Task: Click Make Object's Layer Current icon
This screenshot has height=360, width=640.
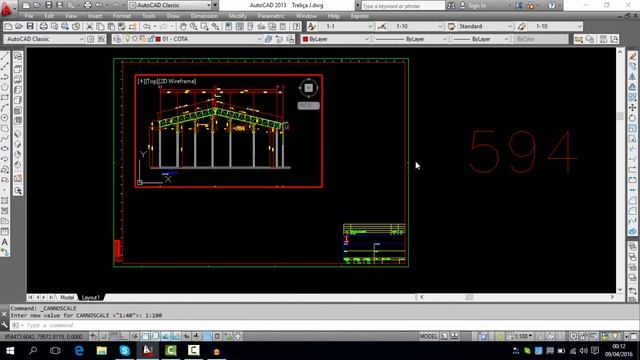Action: tap(268, 39)
